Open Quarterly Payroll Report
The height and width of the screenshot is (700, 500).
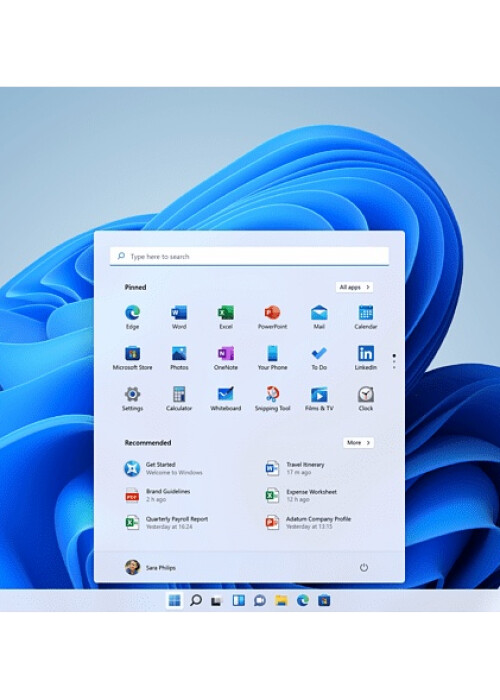tap(167, 523)
